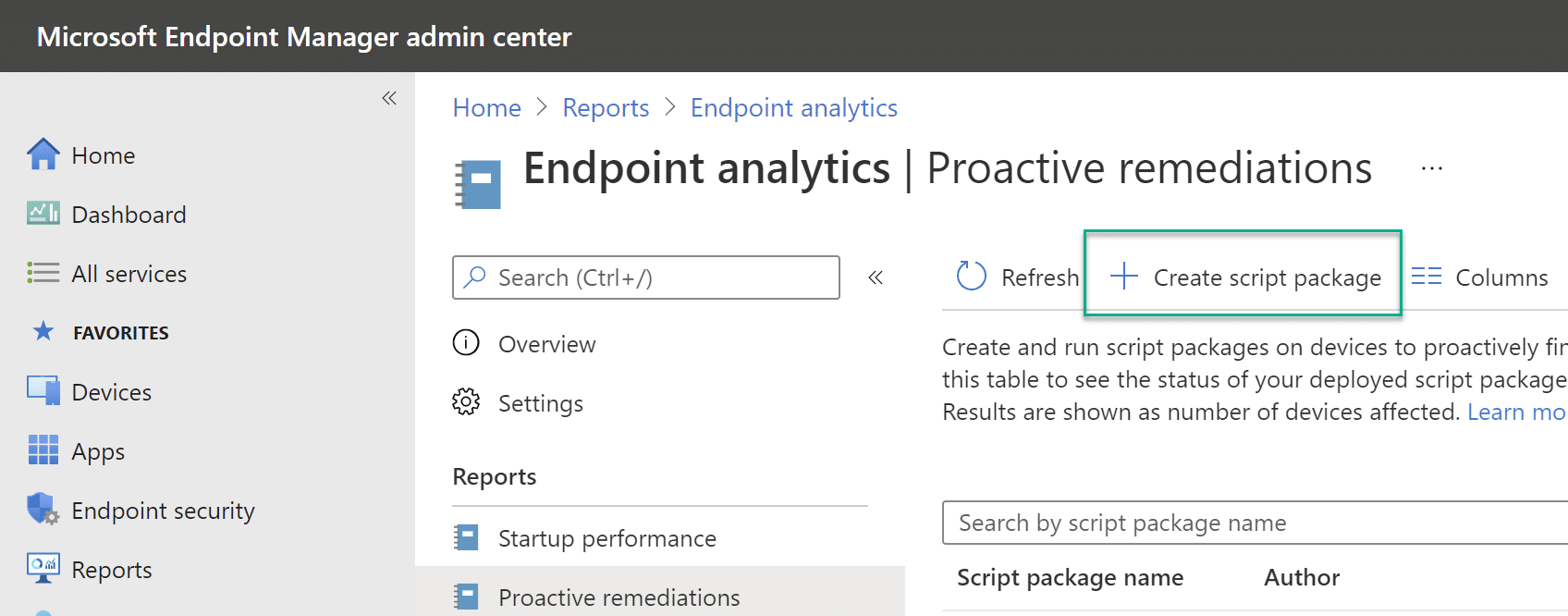Open the Columns chooser
This screenshot has height=616, width=1568.
point(1479,277)
